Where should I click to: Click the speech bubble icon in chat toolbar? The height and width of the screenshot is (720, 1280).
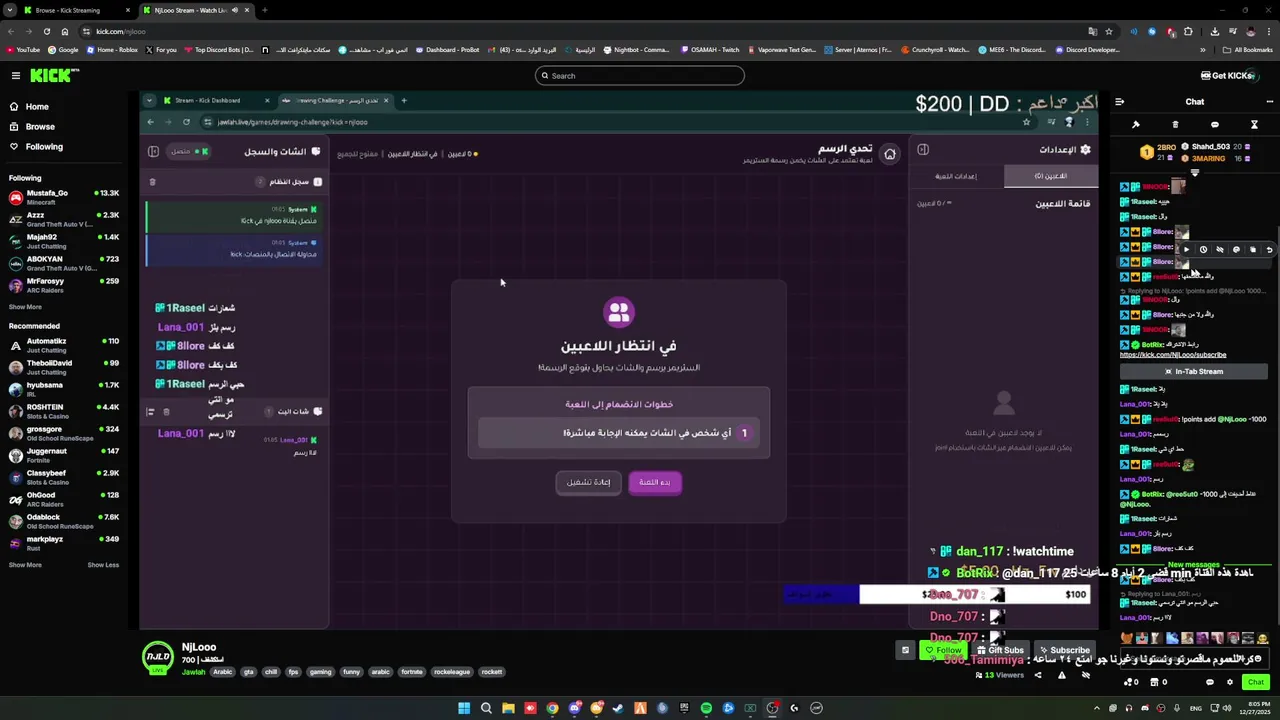(x=1215, y=125)
